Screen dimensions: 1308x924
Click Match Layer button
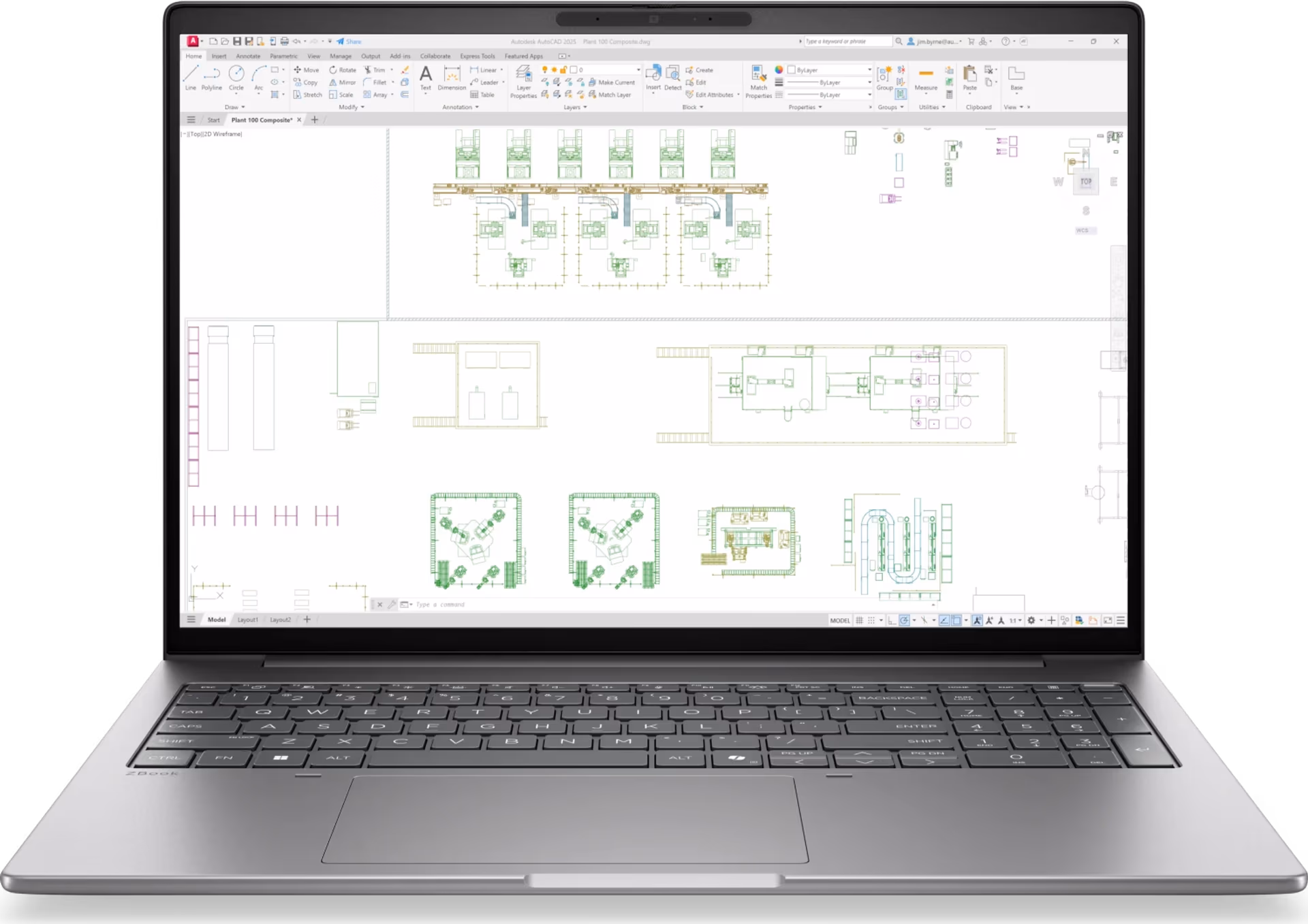(610, 95)
